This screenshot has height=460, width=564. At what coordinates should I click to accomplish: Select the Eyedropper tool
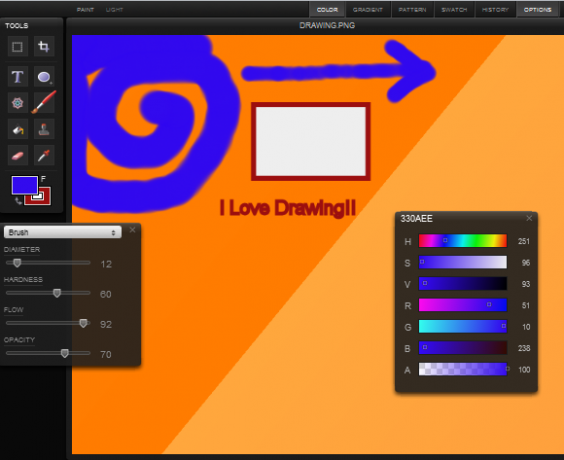tap(44, 155)
